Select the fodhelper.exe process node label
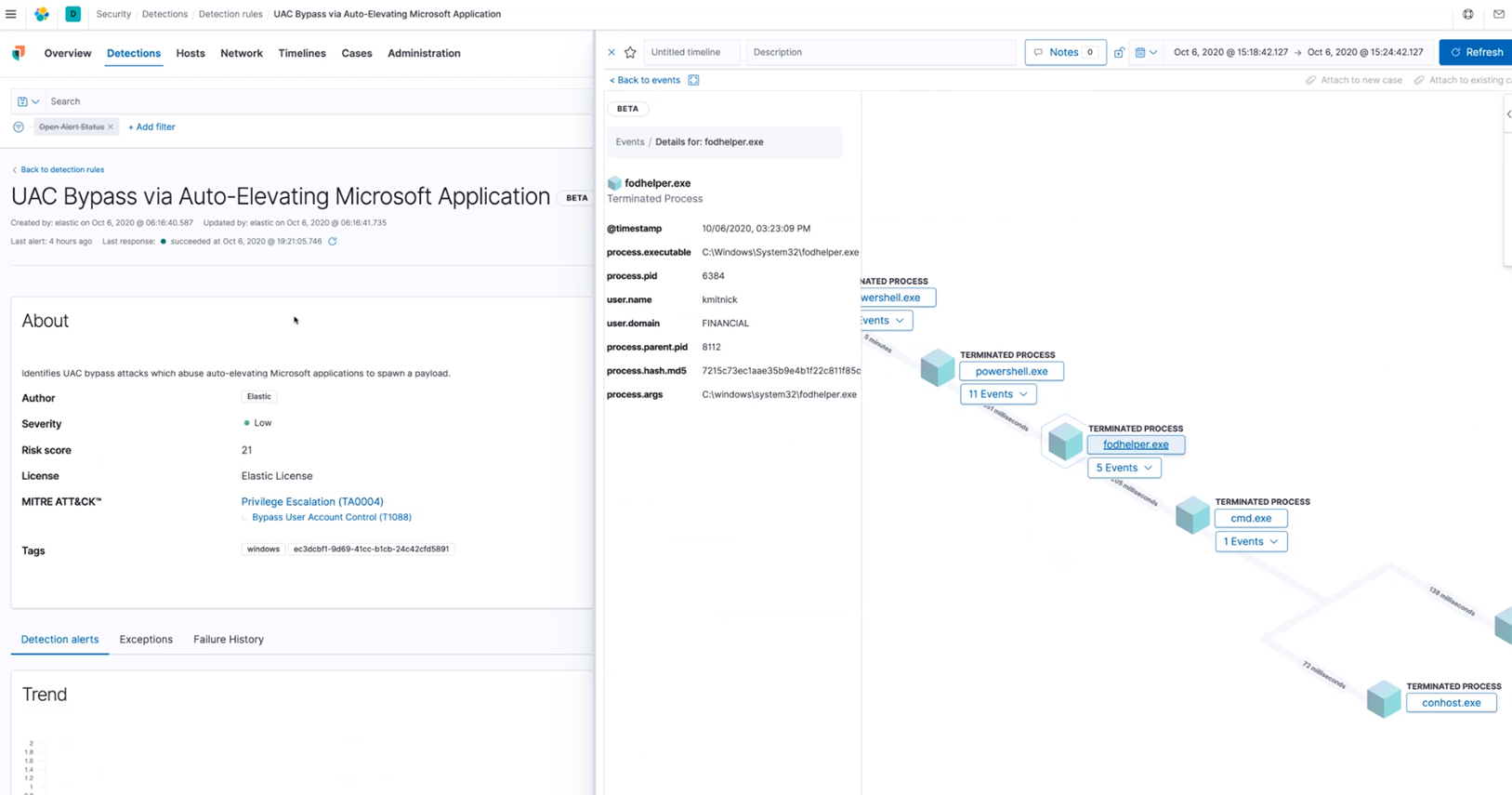 click(x=1136, y=444)
